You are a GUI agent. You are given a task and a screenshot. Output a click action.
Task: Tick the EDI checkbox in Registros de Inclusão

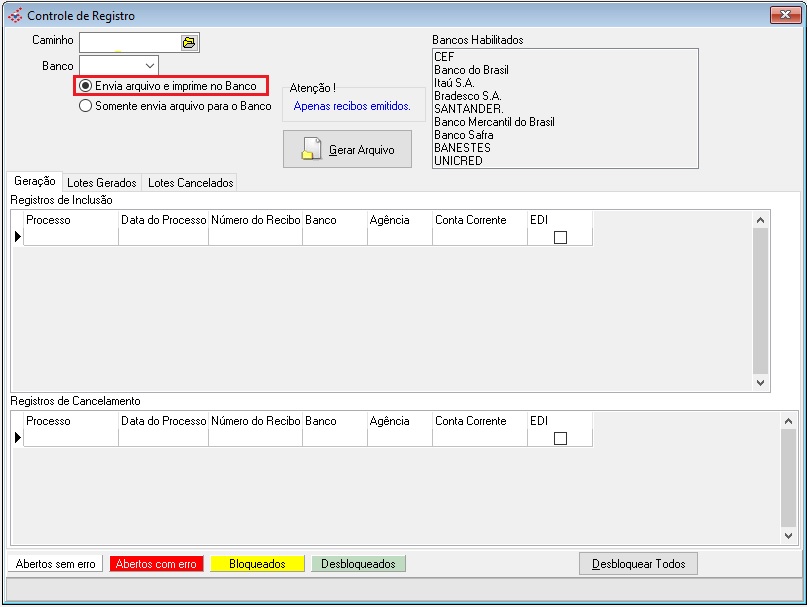560,237
